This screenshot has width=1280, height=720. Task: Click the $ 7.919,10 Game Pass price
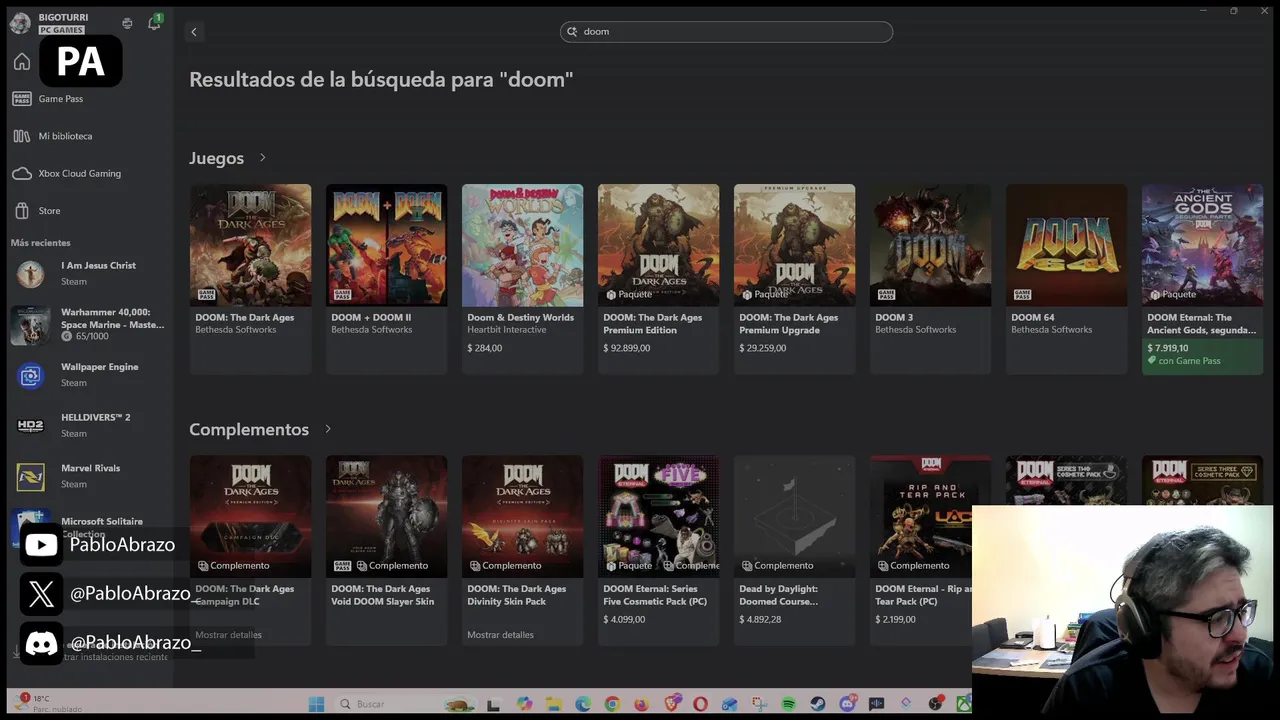[x=1167, y=348]
